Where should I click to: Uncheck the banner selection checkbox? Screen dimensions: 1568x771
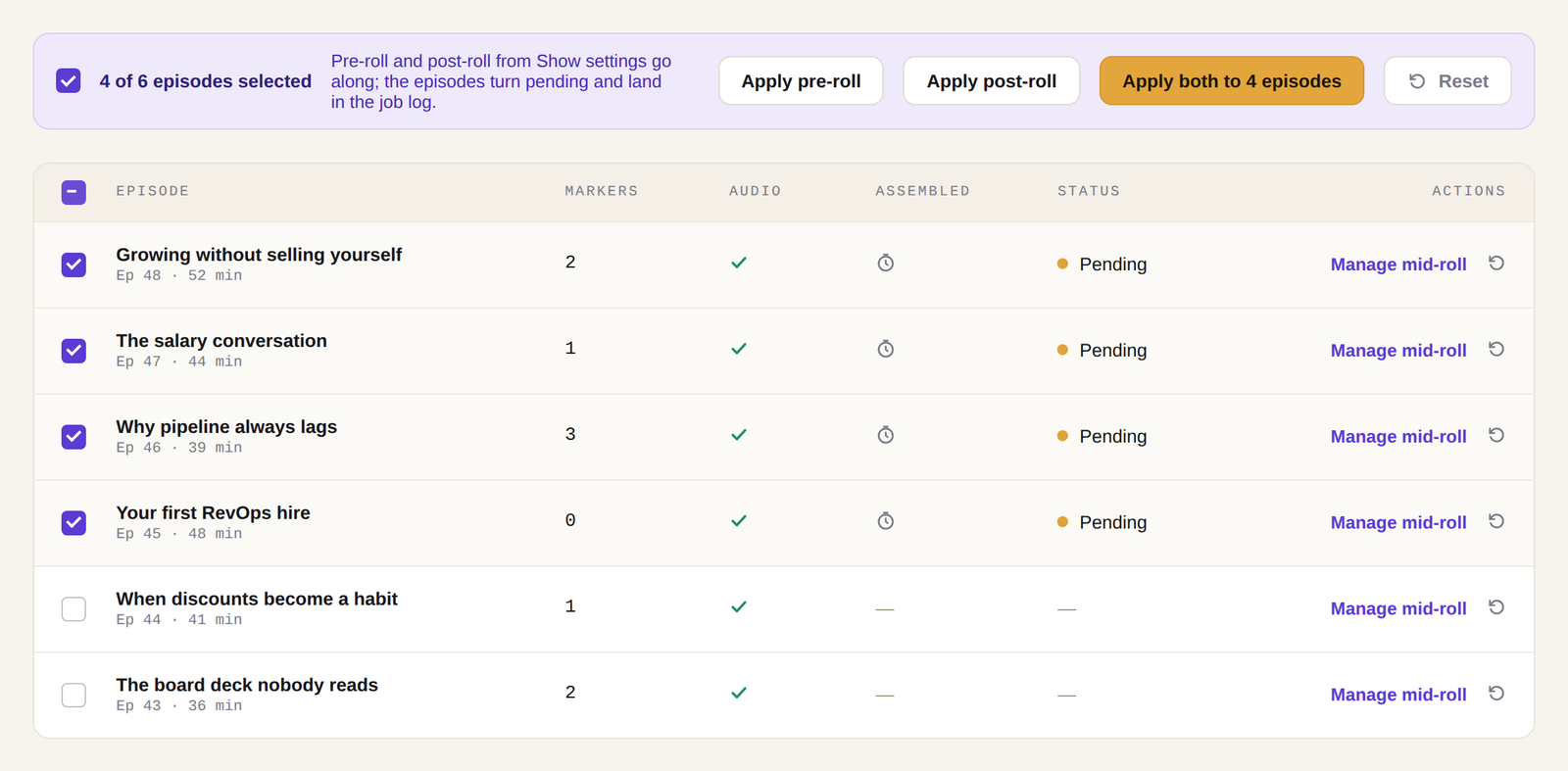pos(69,80)
